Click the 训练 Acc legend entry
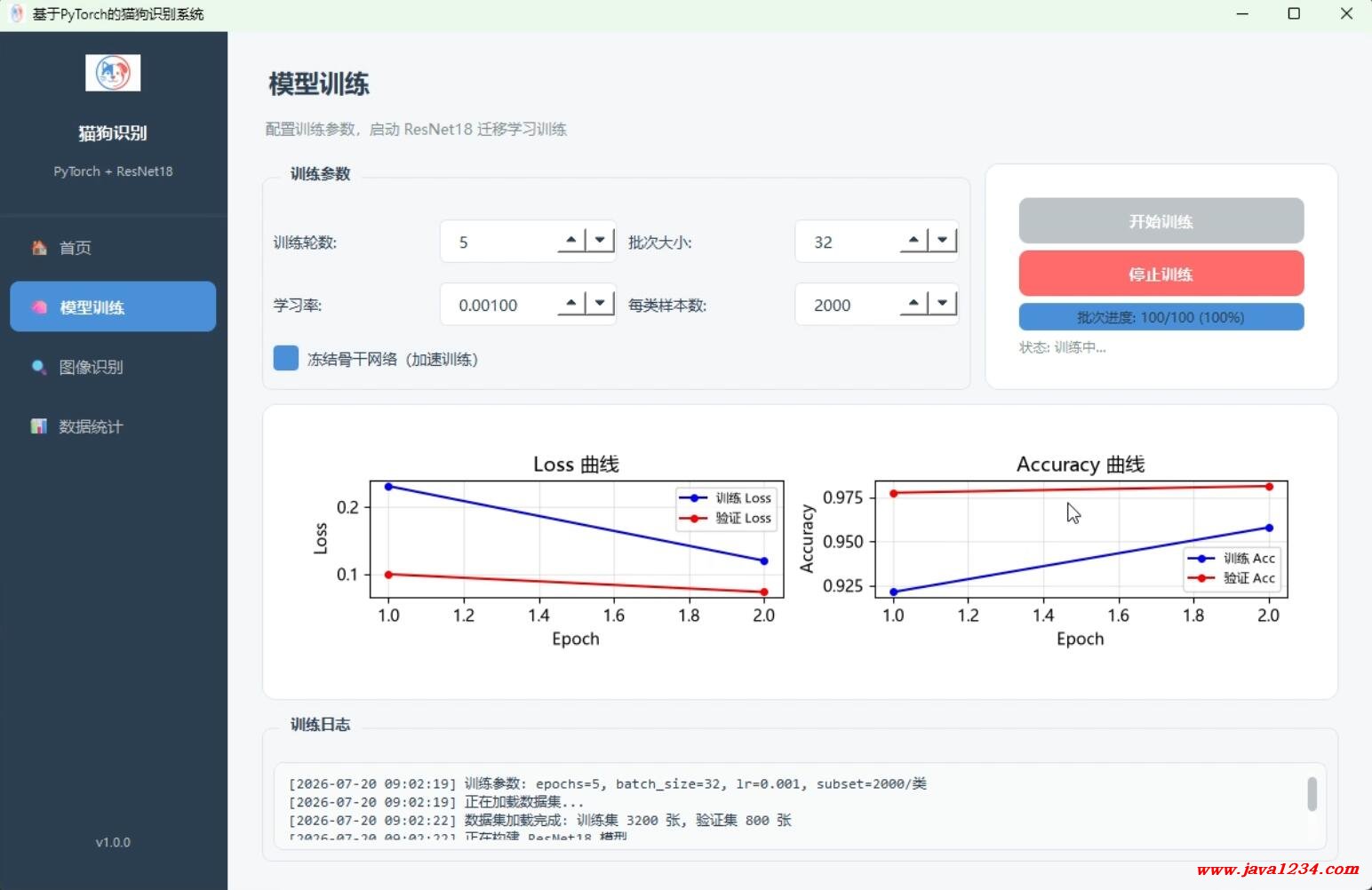This screenshot has height=890, width=1372. point(1232,559)
